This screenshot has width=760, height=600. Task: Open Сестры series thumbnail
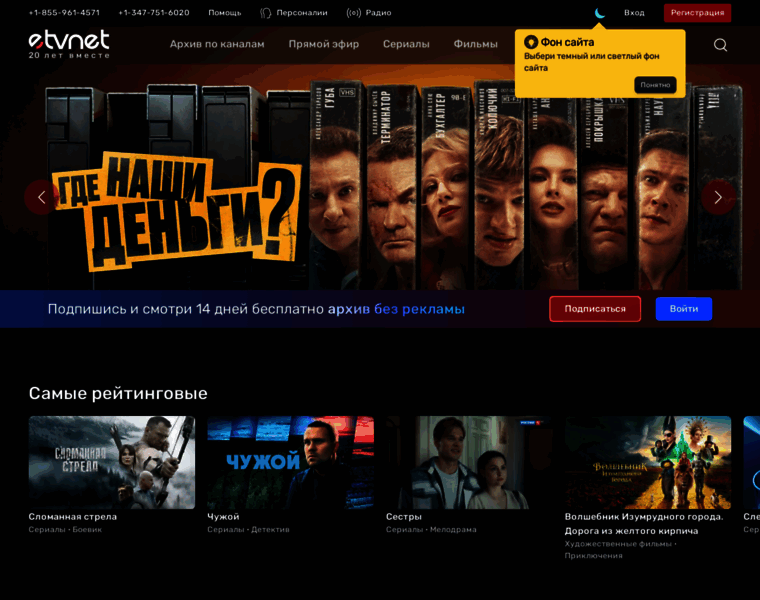pyautogui.click(x=469, y=462)
